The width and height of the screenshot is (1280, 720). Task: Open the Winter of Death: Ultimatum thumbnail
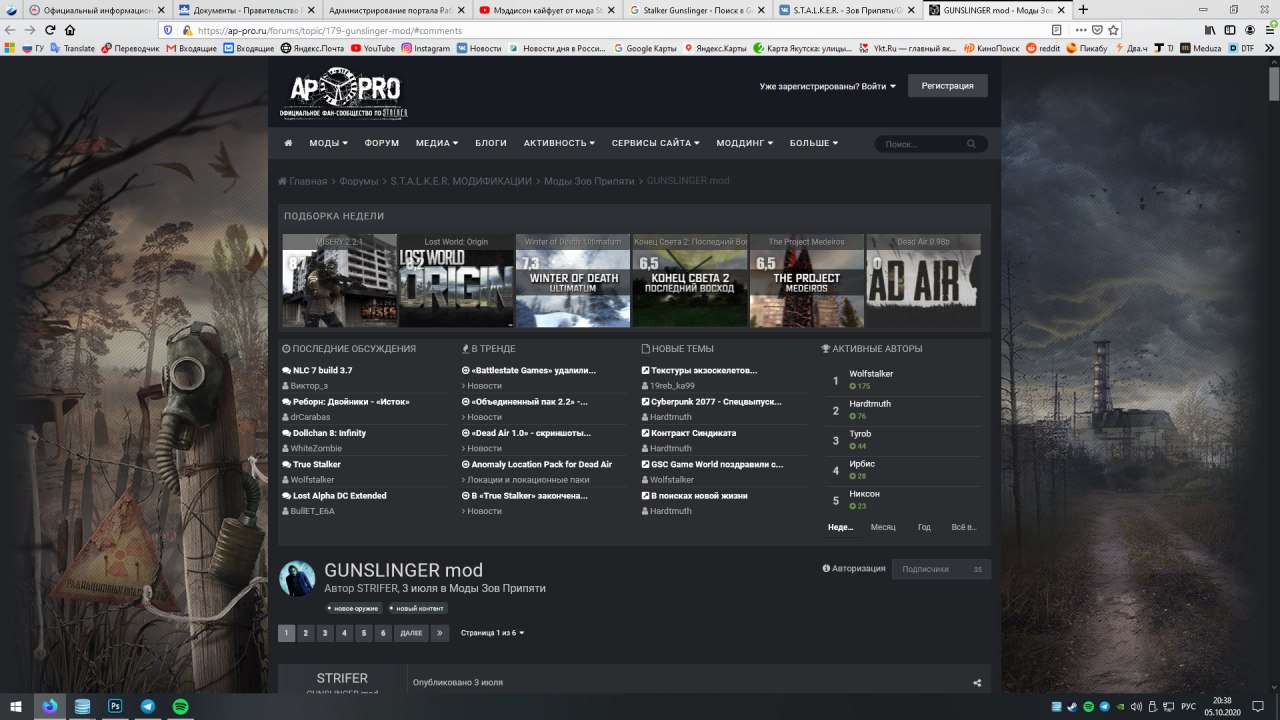(x=573, y=280)
